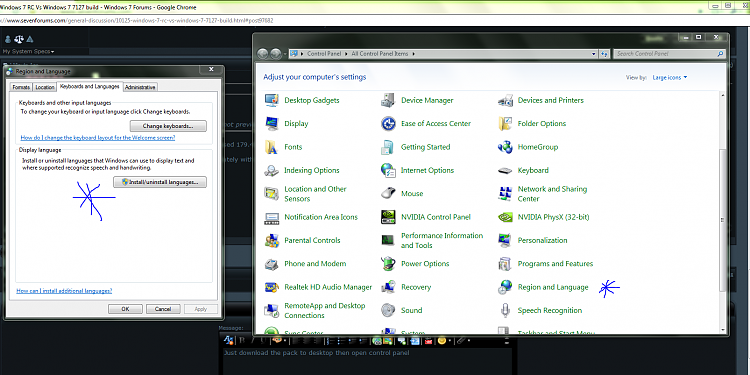Open the NVIDIA Control Panel icon

(388, 217)
